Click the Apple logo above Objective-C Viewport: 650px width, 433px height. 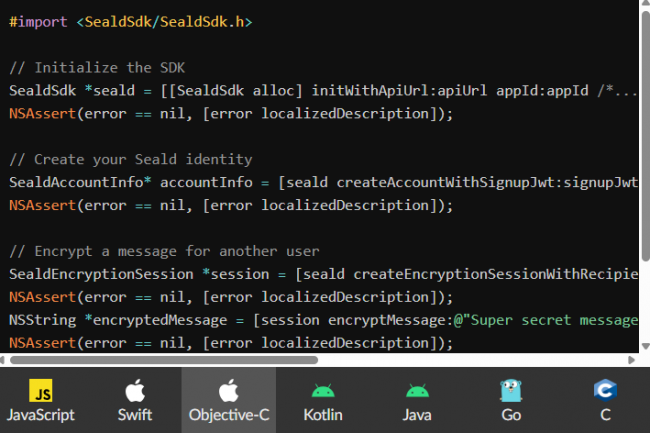[228, 390]
